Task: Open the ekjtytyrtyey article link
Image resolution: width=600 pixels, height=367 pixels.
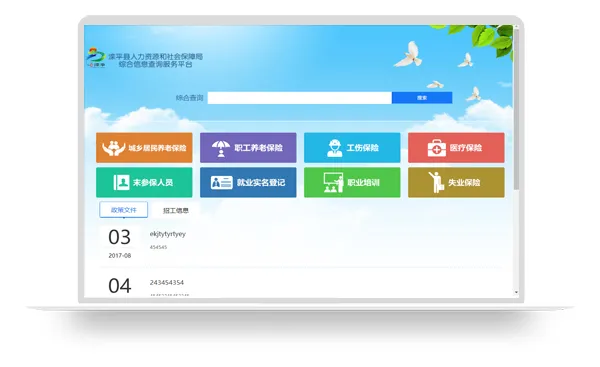Action: tap(168, 234)
